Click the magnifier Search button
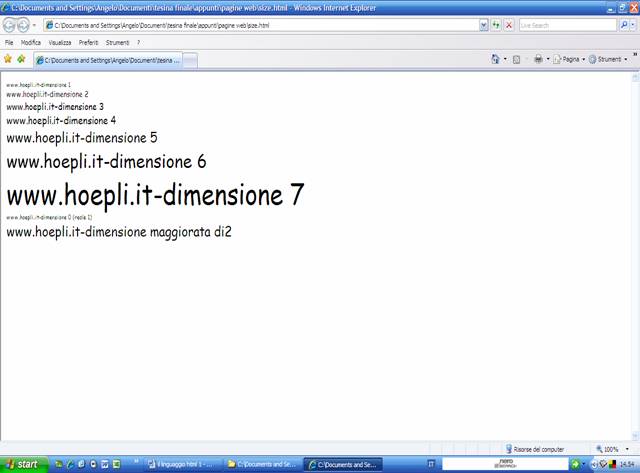 (x=624, y=25)
